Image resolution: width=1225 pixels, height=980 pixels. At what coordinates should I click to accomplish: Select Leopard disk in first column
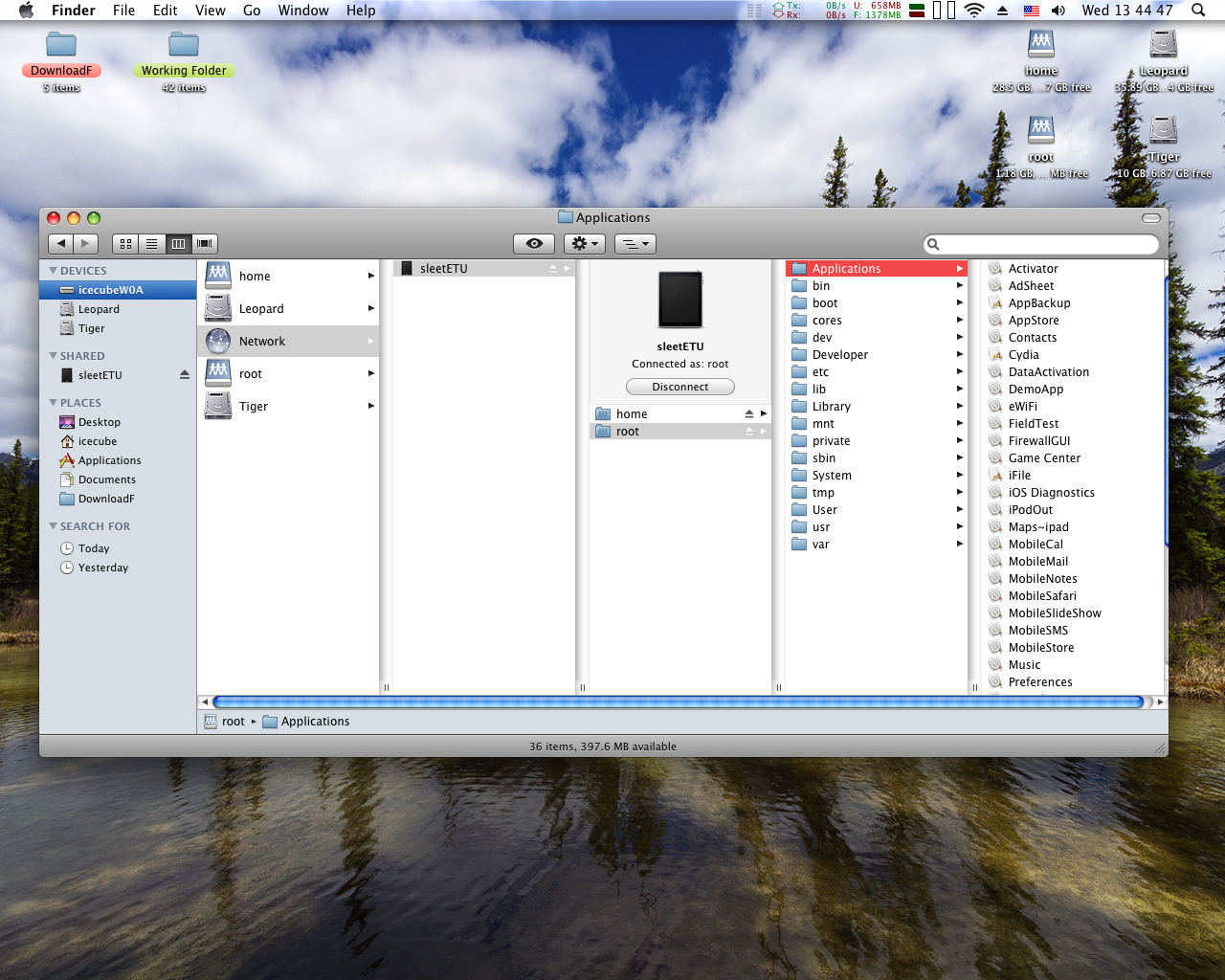(288, 308)
